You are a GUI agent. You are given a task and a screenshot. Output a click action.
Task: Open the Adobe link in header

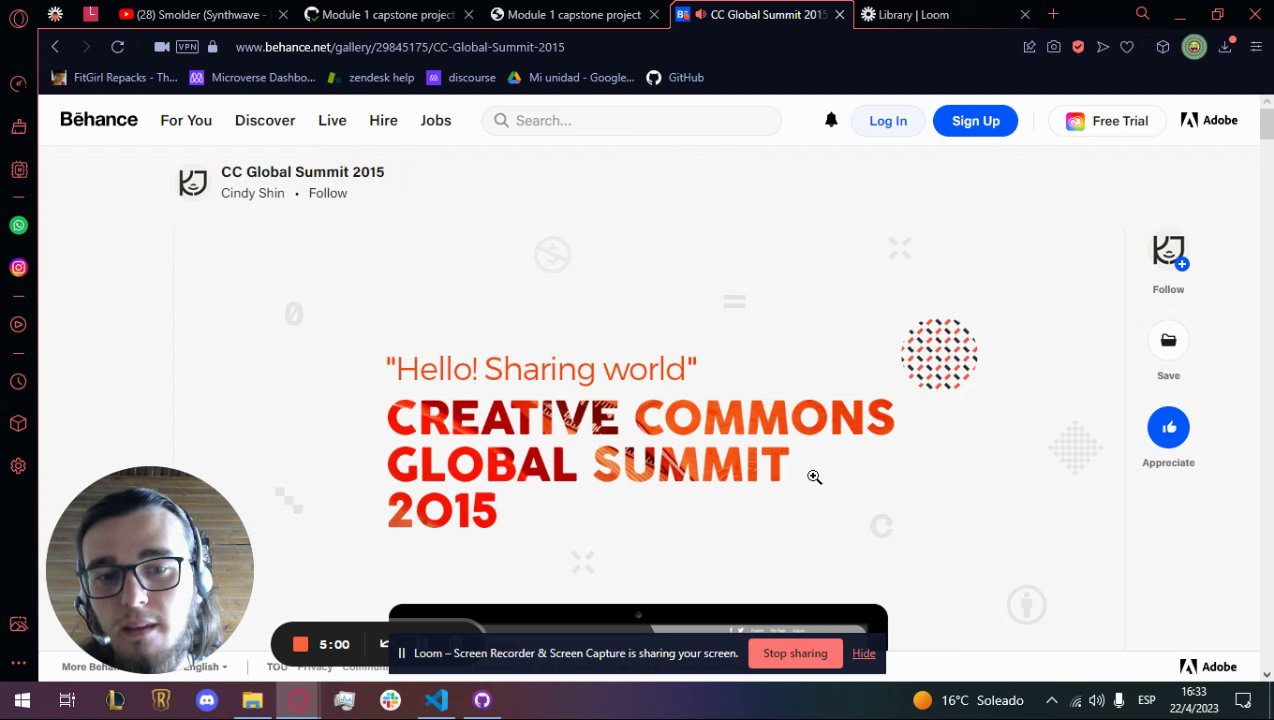pyautogui.click(x=1209, y=120)
